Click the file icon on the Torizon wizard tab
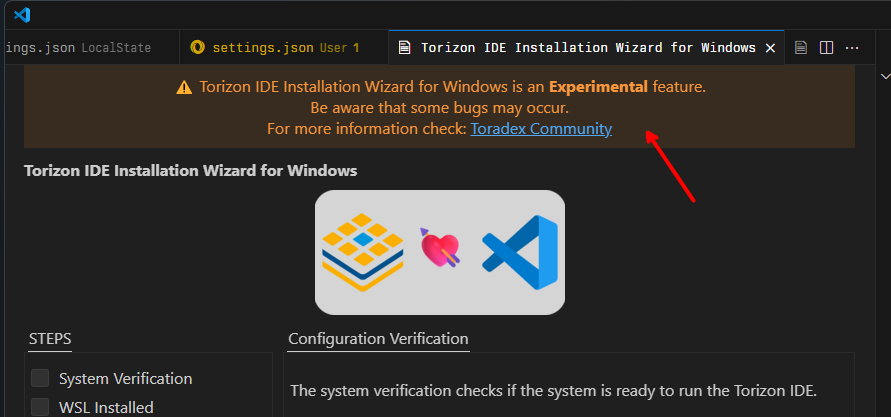 [404, 47]
